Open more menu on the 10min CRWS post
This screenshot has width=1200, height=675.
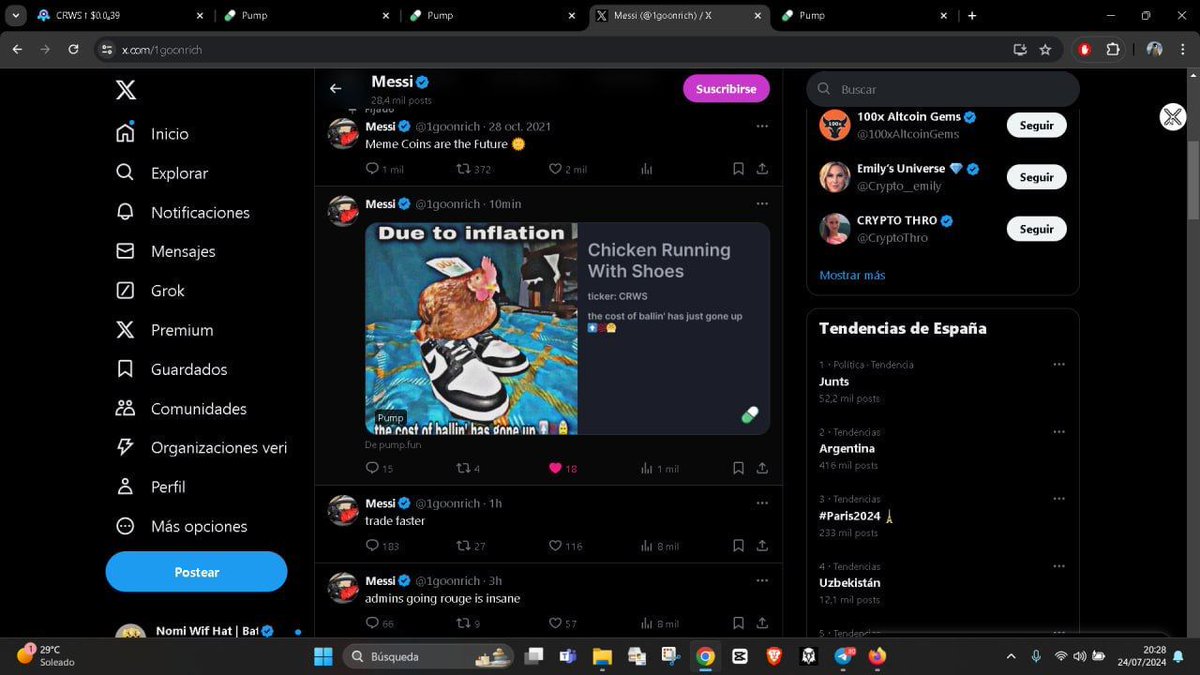pos(762,203)
